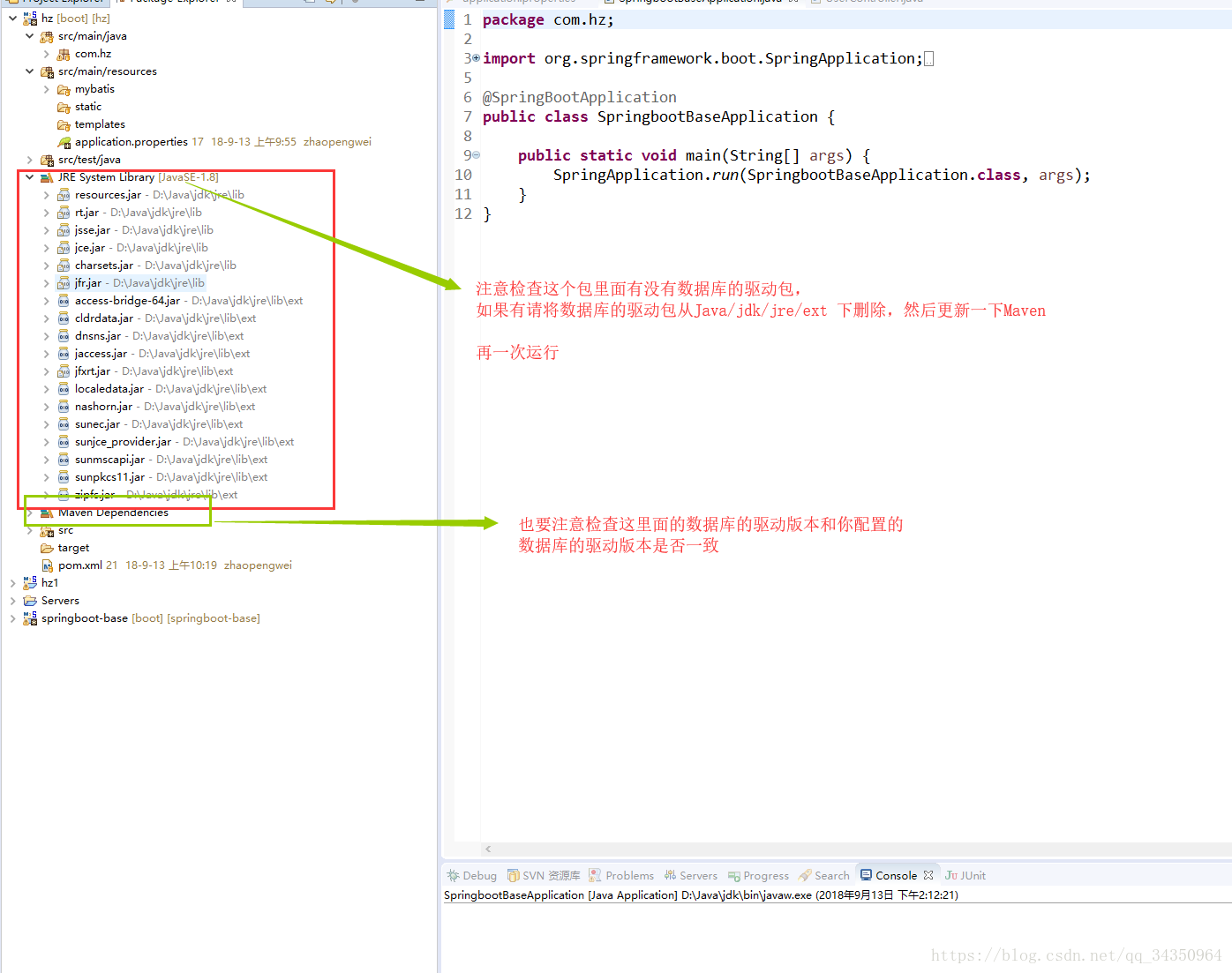The width and height of the screenshot is (1232, 973).
Task: Expand the Maven Dependencies node
Action: [x=30, y=513]
